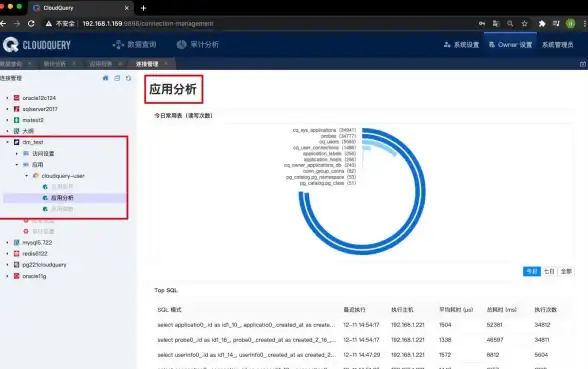Reload the page with the browser refresh button
The width and height of the screenshot is (588, 369).
click(31, 24)
